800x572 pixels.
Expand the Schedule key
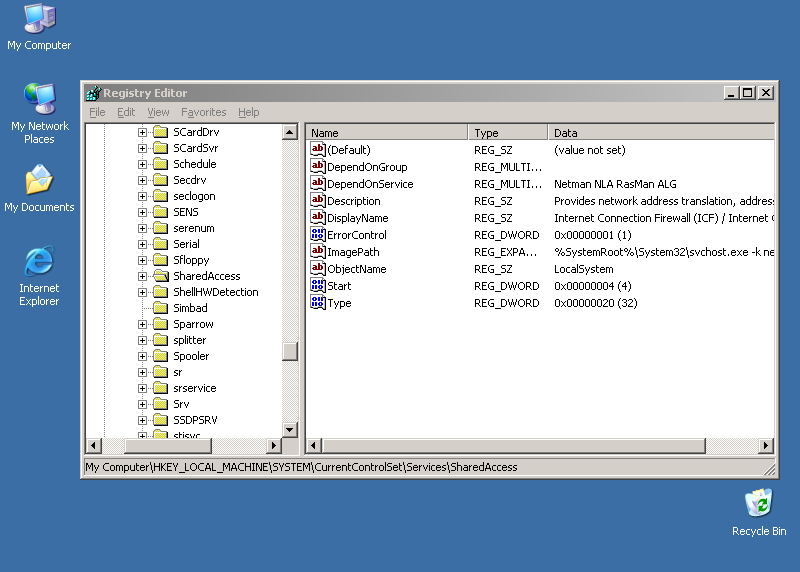click(142, 164)
